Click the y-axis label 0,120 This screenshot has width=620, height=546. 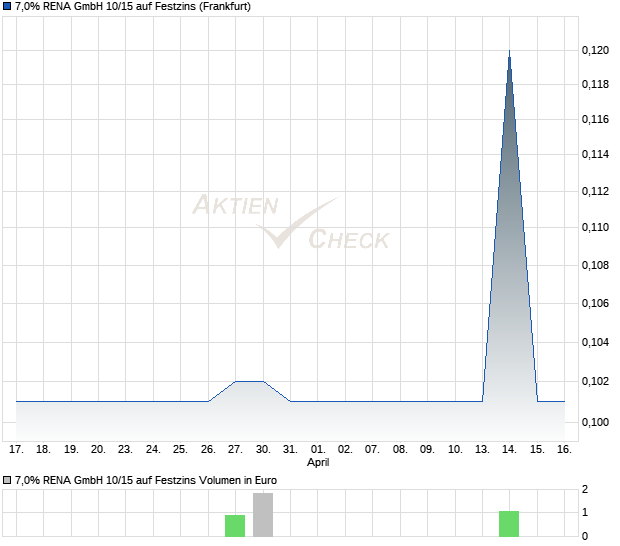coord(595,50)
